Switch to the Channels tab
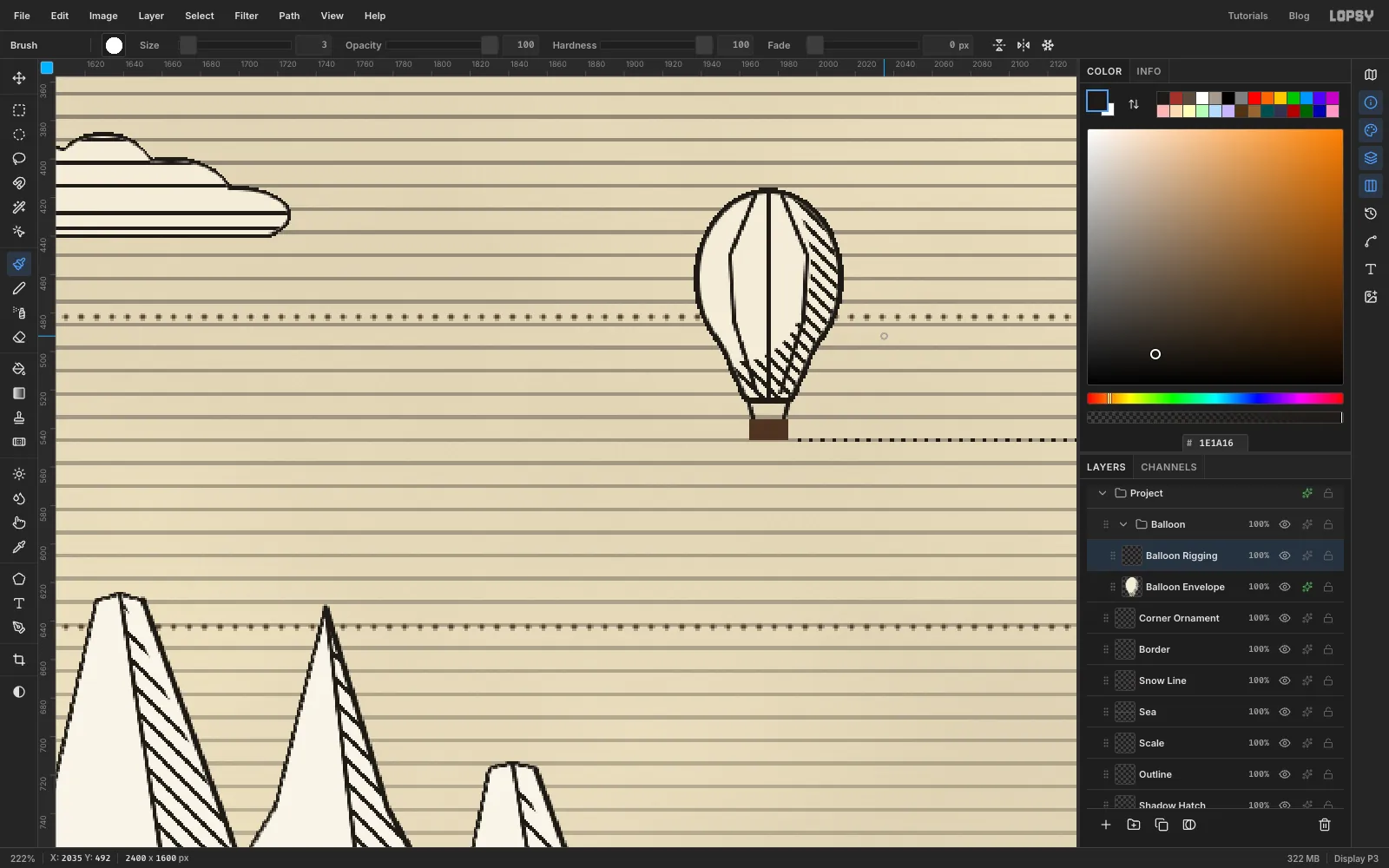 coord(1168,467)
